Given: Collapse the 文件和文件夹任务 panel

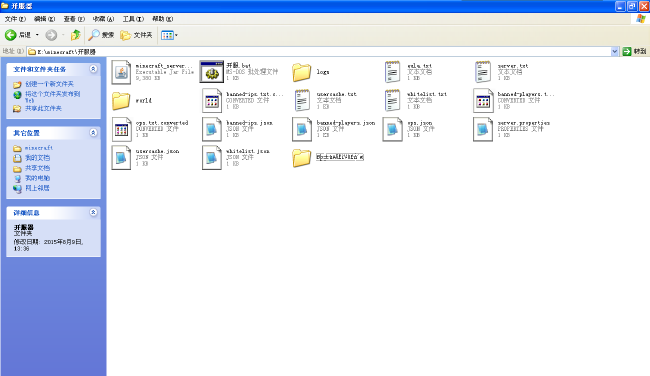Looking at the screenshot, I should (x=93, y=69).
